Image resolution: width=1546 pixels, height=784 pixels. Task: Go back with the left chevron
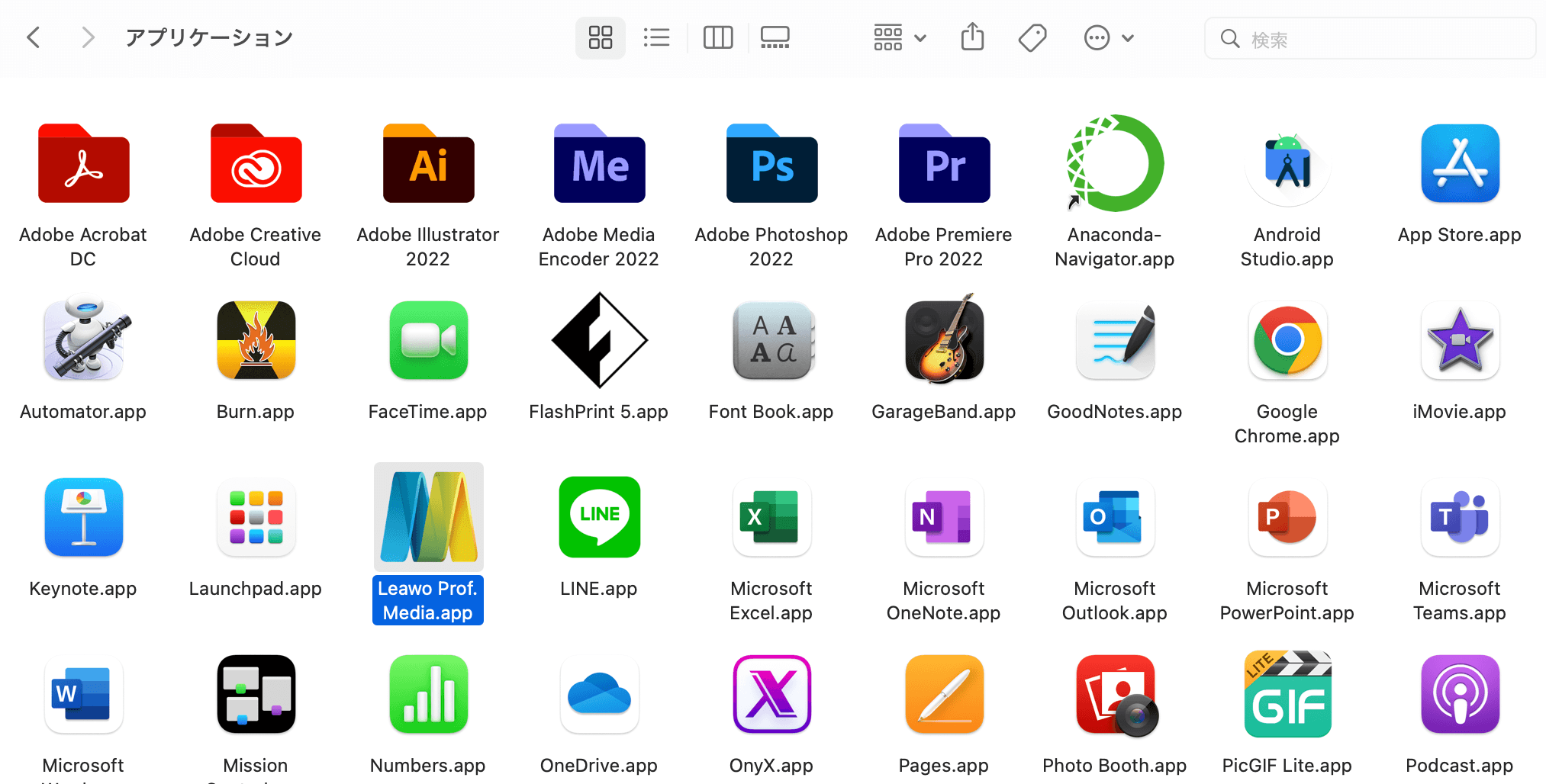(34, 37)
